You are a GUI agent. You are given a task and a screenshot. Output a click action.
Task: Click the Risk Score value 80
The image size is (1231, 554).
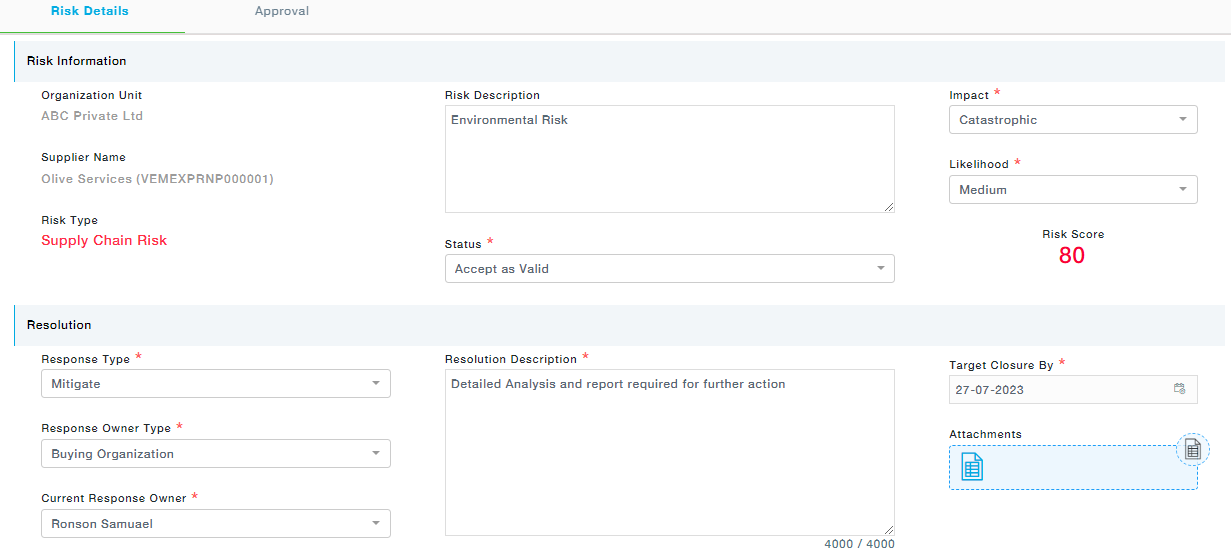tap(1072, 256)
